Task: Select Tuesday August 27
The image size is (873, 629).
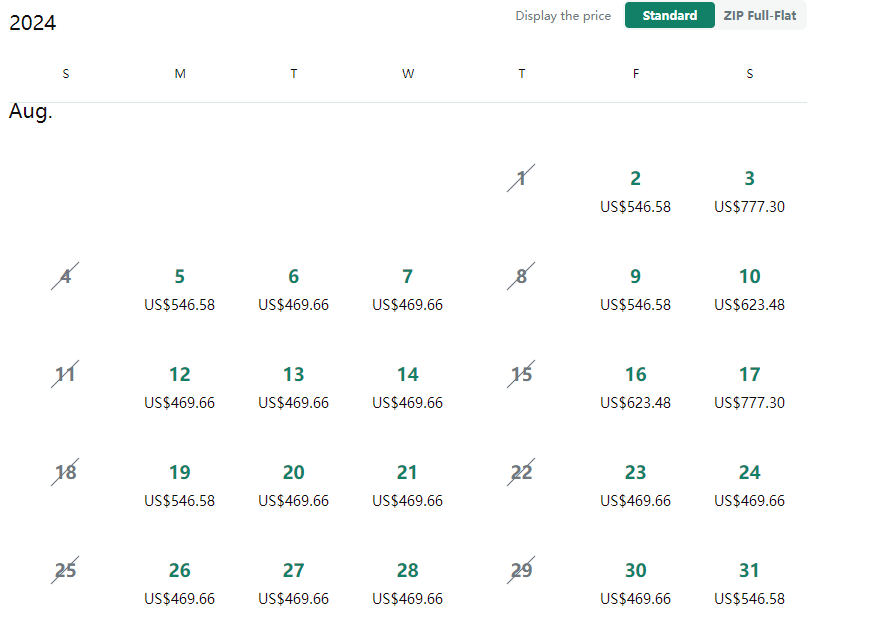Action: 293,583
